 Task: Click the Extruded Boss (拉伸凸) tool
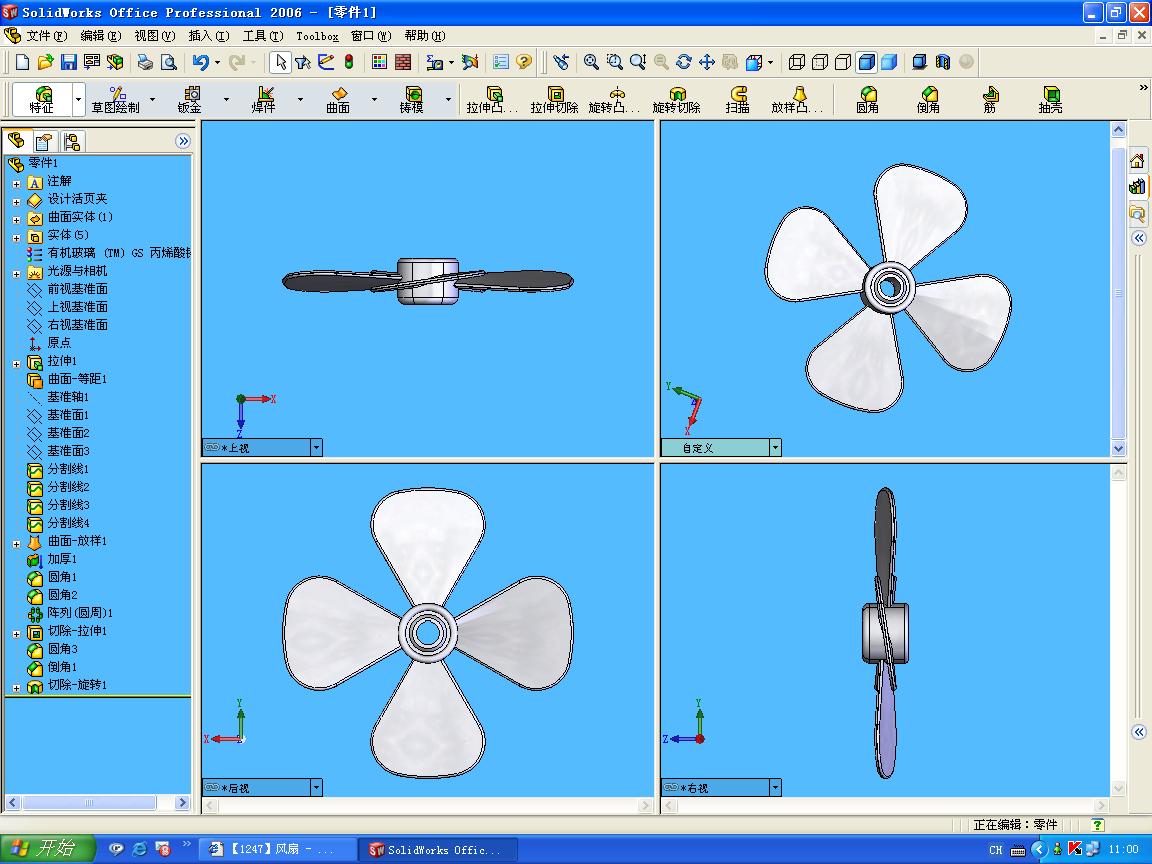click(x=493, y=99)
